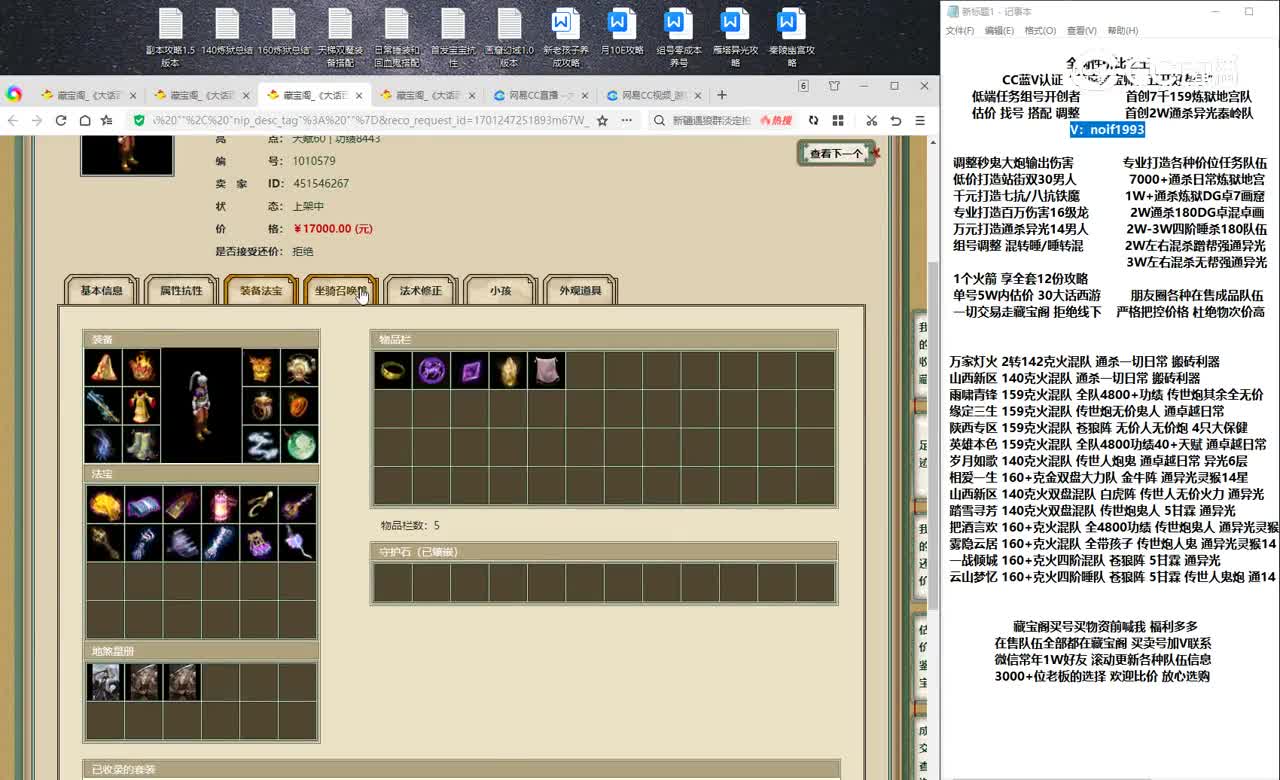Click the golden mask equipment icon
This screenshot has width=1280, height=780.
(x=261, y=367)
